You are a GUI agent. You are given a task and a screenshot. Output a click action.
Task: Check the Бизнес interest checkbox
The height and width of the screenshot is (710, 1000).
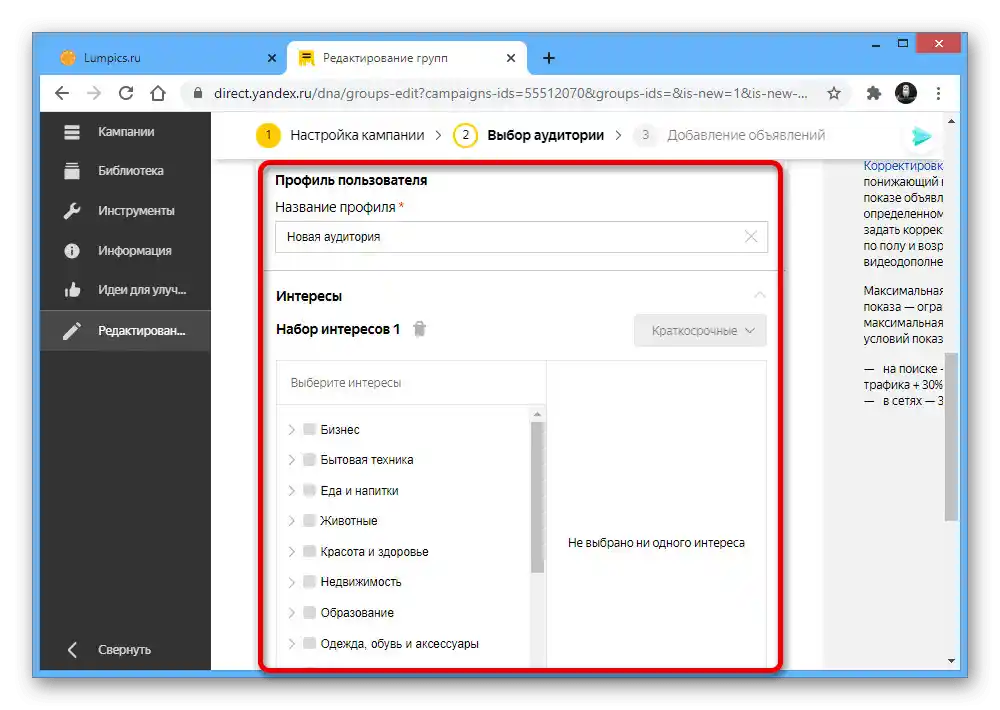(x=309, y=429)
